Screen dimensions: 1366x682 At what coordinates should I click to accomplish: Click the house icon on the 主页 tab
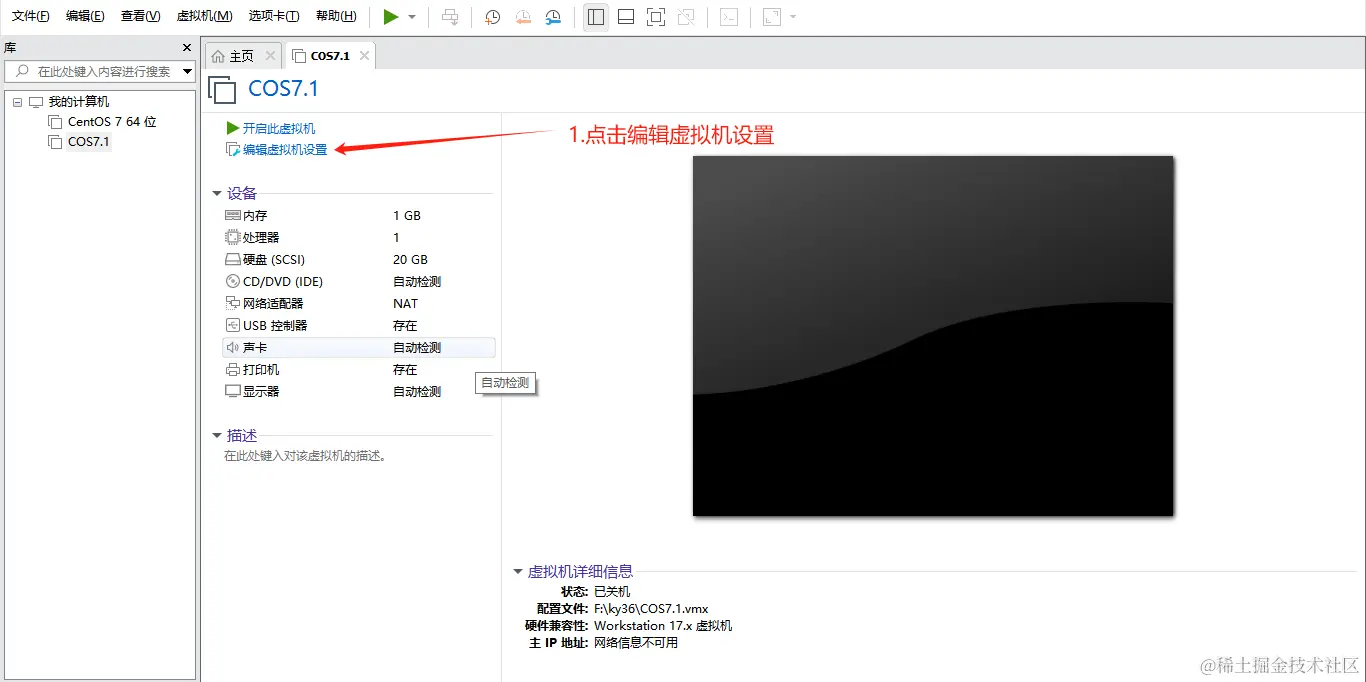(x=218, y=56)
